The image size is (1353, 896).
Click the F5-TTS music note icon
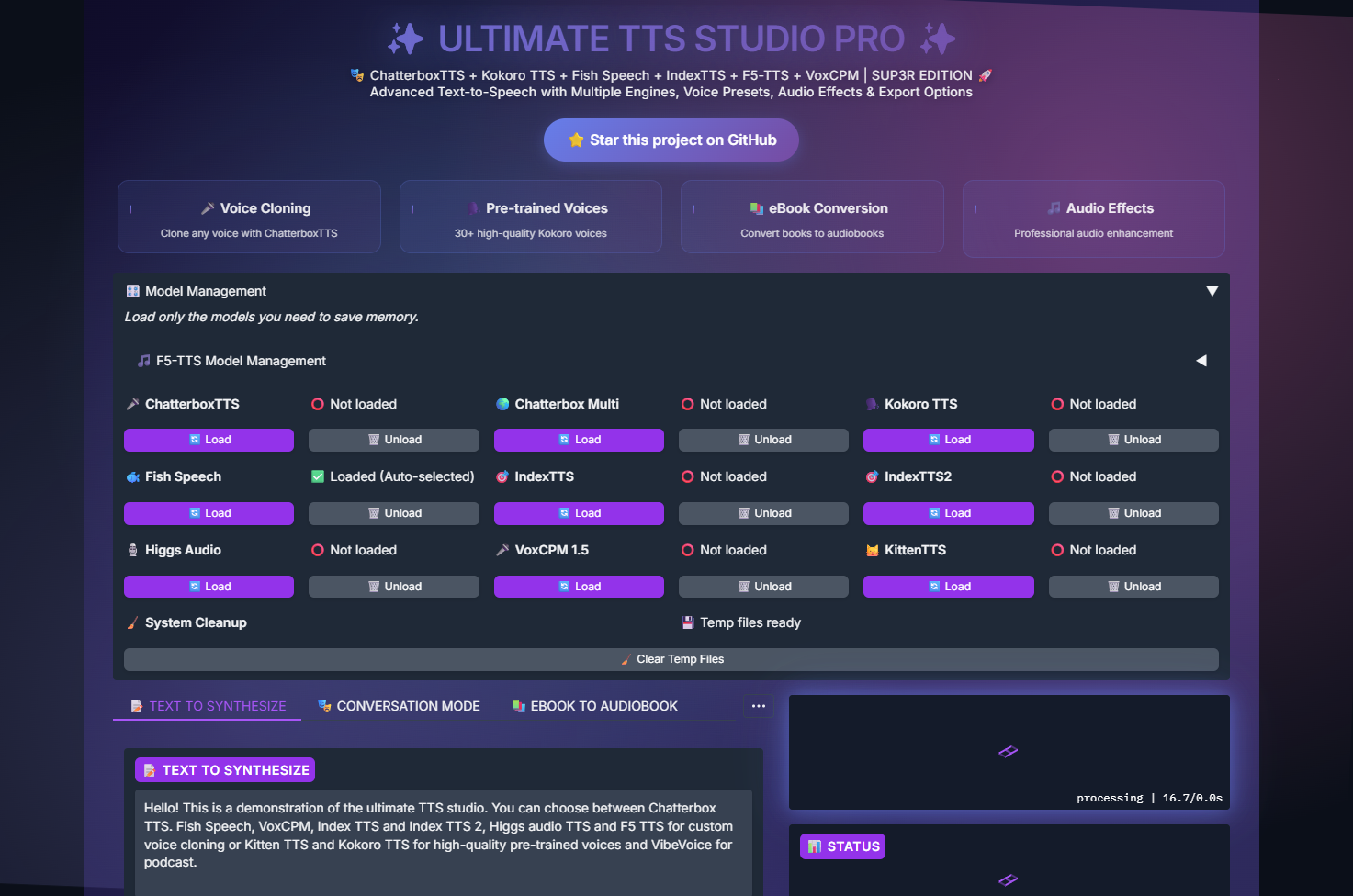(144, 361)
